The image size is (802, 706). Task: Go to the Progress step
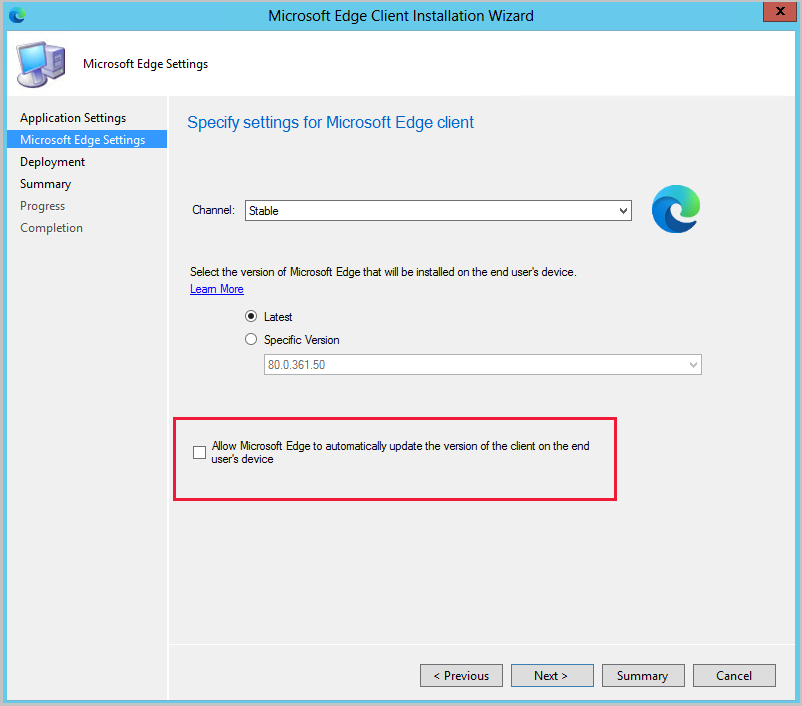[x=42, y=205]
